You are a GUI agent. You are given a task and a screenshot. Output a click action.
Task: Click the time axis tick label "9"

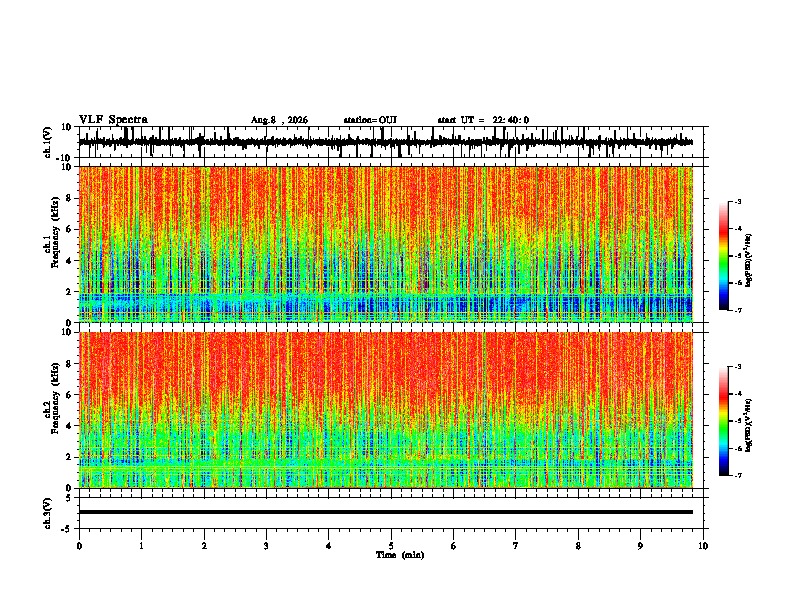[640, 546]
